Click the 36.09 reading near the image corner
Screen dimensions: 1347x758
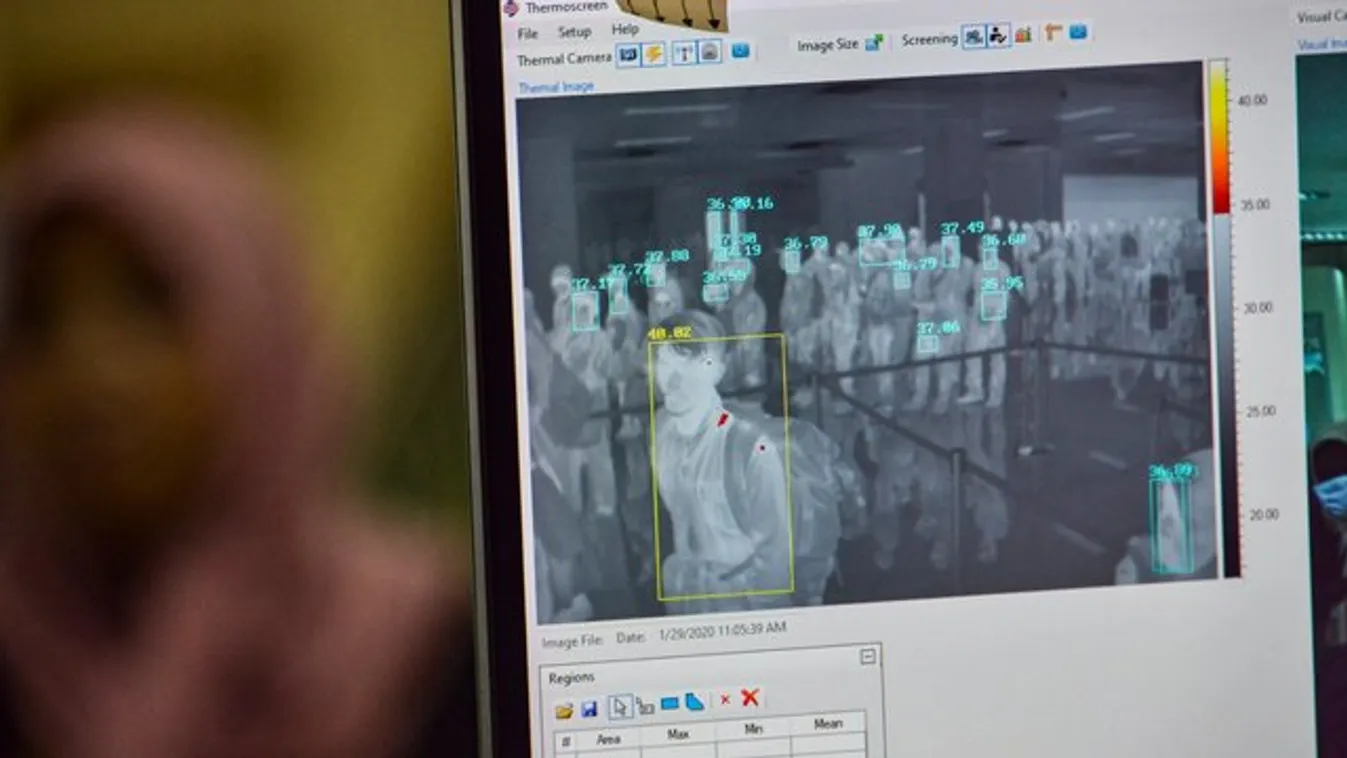tap(1171, 471)
